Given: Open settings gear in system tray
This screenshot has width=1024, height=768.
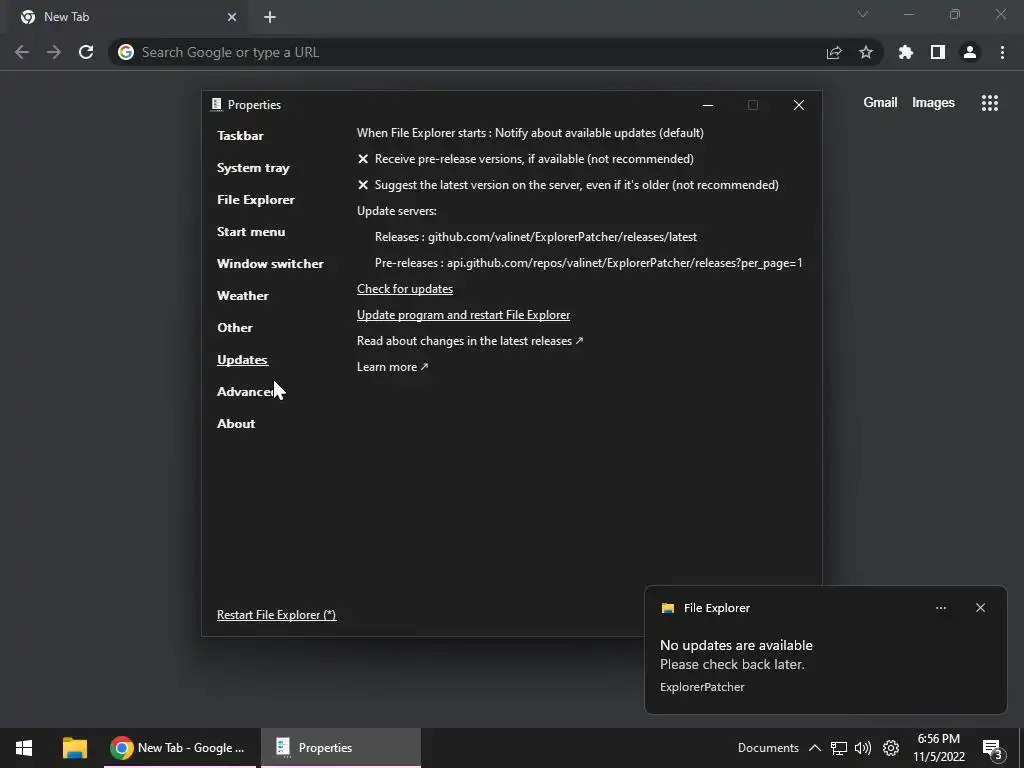Looking at the screenshot, I should coord(891,748).
